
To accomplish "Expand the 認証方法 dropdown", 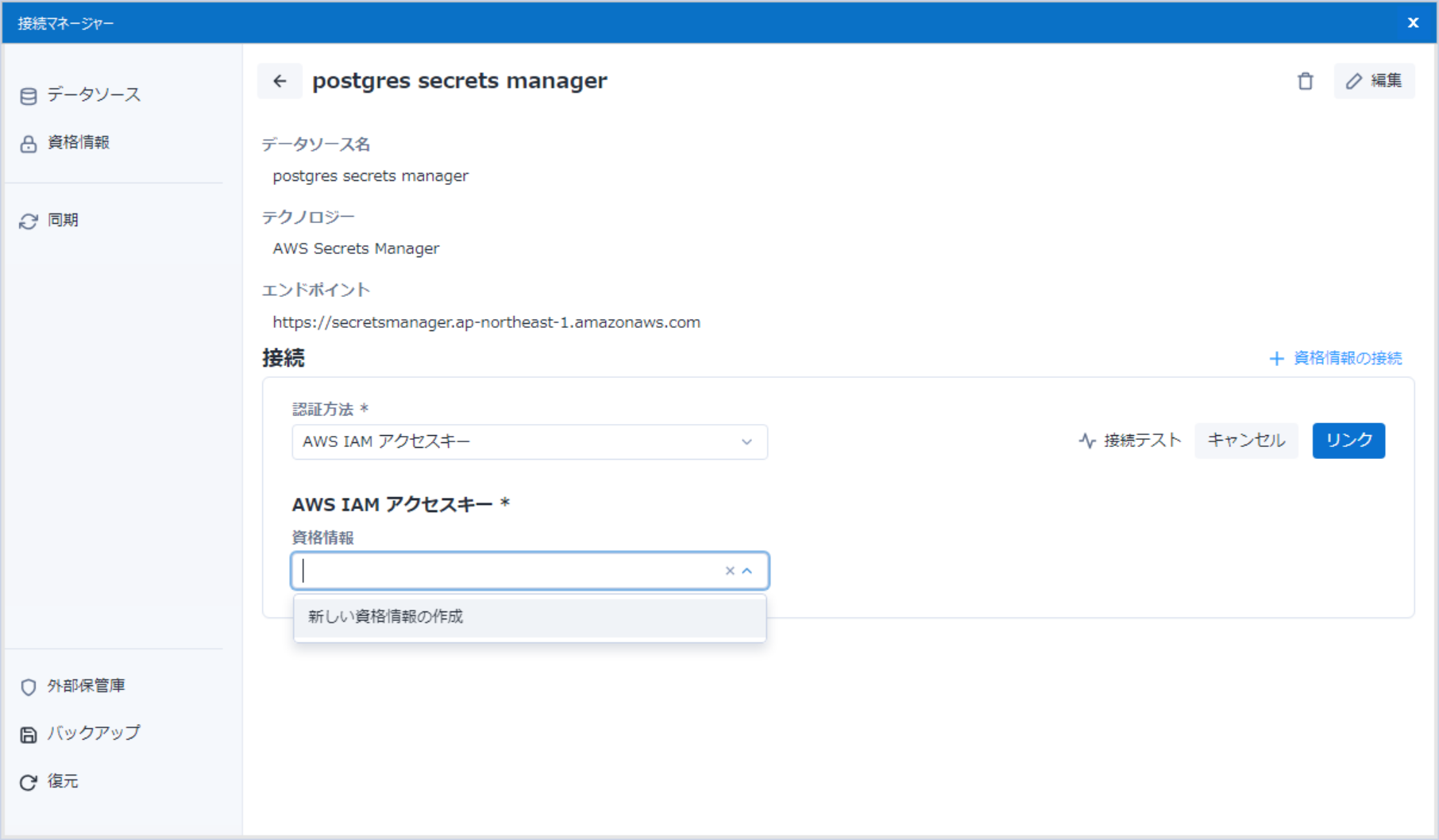I will tap(530, 441).
